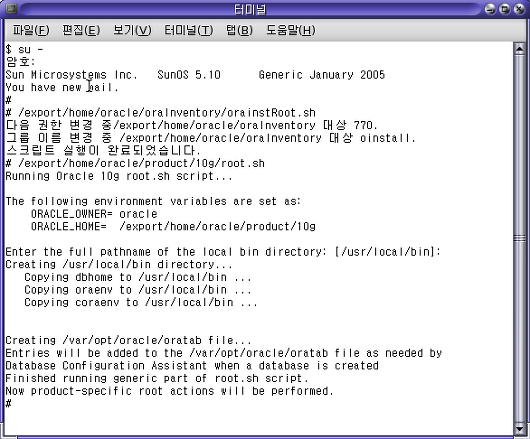Click 'Finished running generic part' line
Screen dimensions: 530x439
[x=157, y=379]
